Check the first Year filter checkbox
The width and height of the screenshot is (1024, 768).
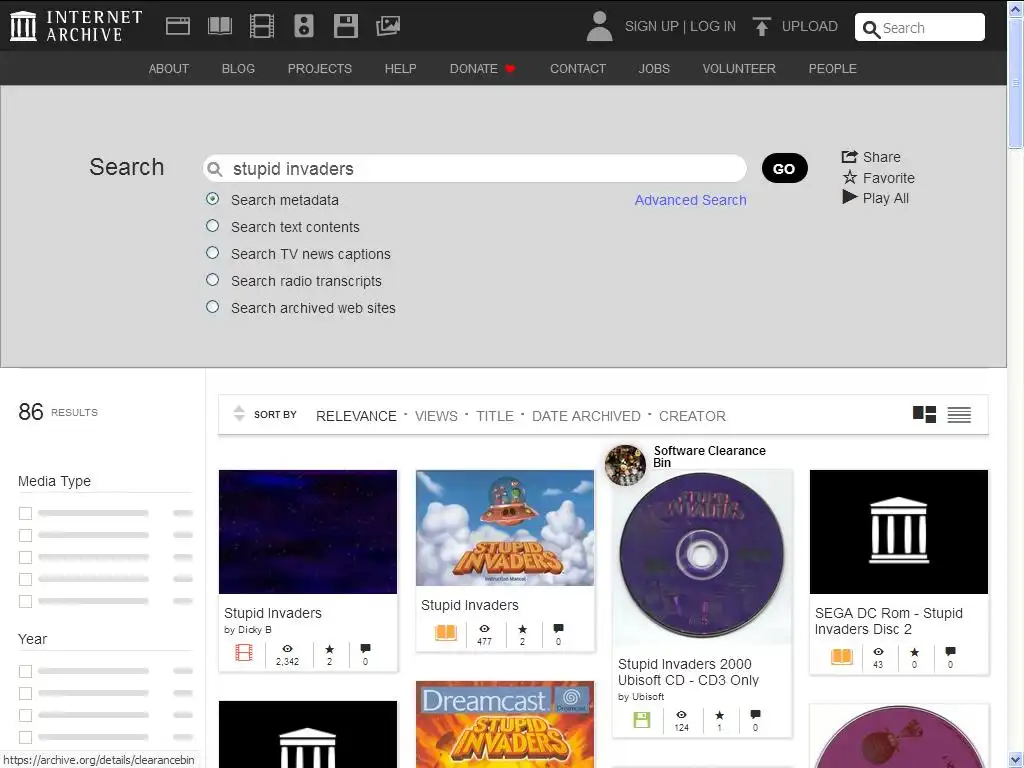pos(25,671)
